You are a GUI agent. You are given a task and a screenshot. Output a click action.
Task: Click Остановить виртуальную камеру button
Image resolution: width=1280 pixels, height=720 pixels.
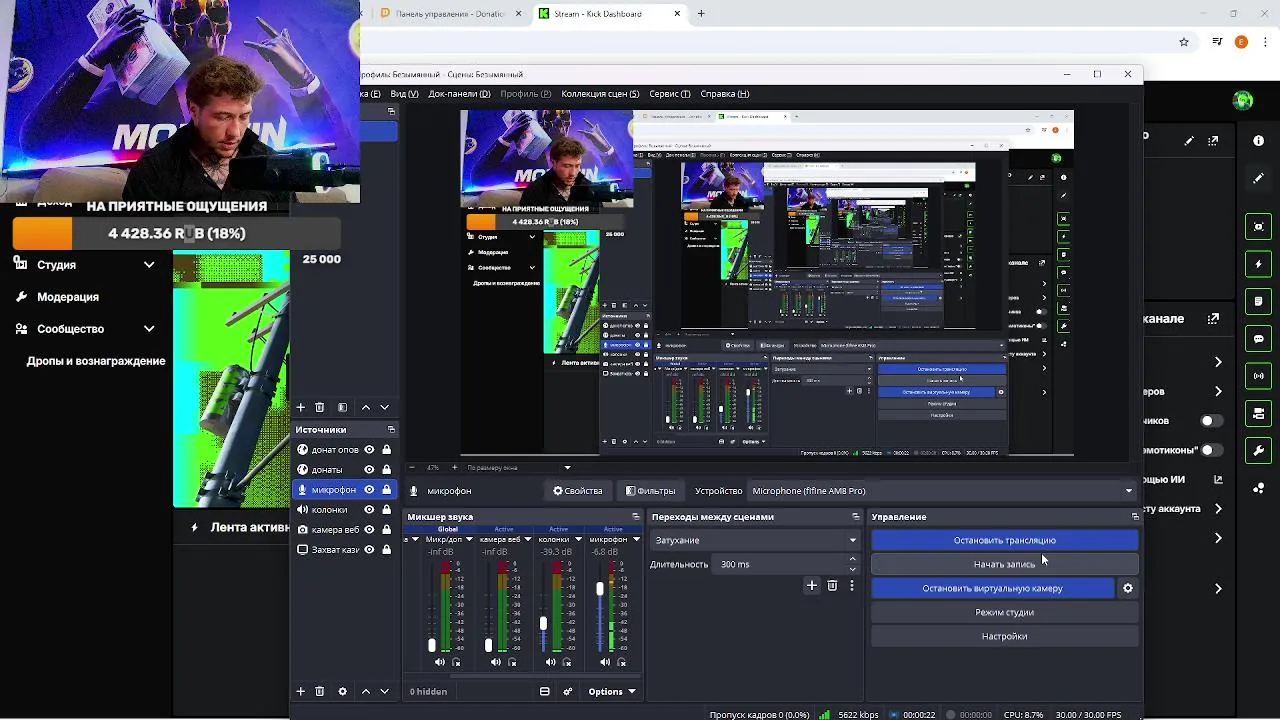[x=992, y=588]
